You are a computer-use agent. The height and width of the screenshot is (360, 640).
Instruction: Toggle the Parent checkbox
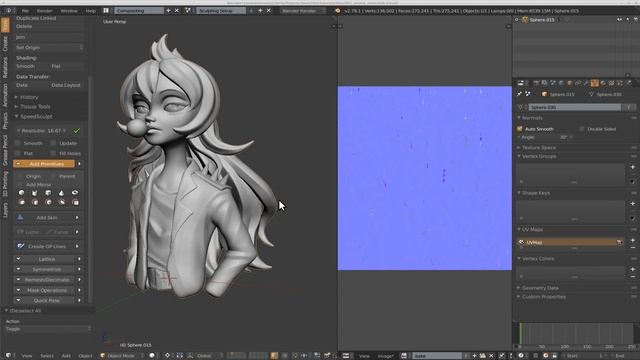pos(54,176)
